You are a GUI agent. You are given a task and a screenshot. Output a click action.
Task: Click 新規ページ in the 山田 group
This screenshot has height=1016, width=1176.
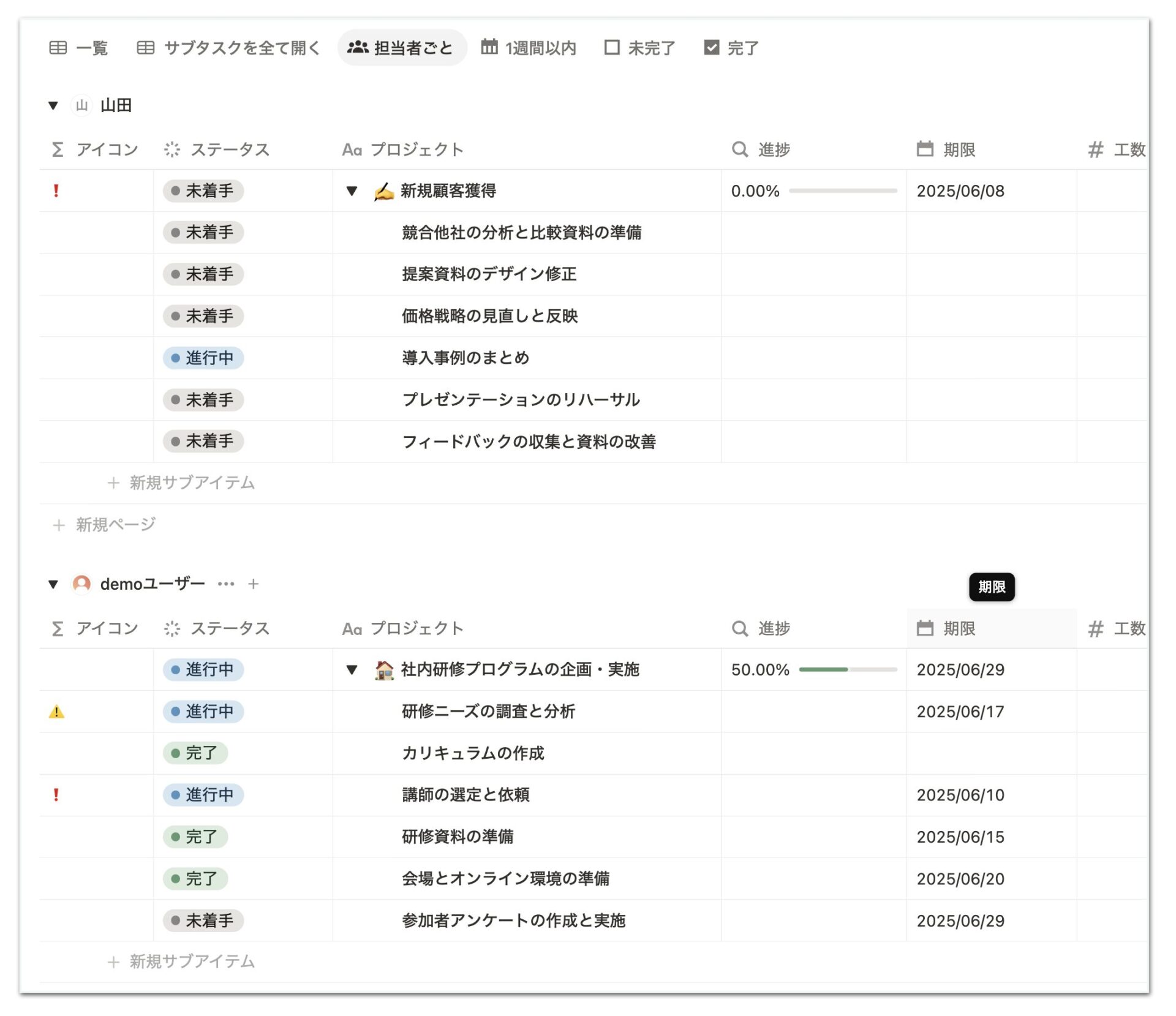(104, 525)
